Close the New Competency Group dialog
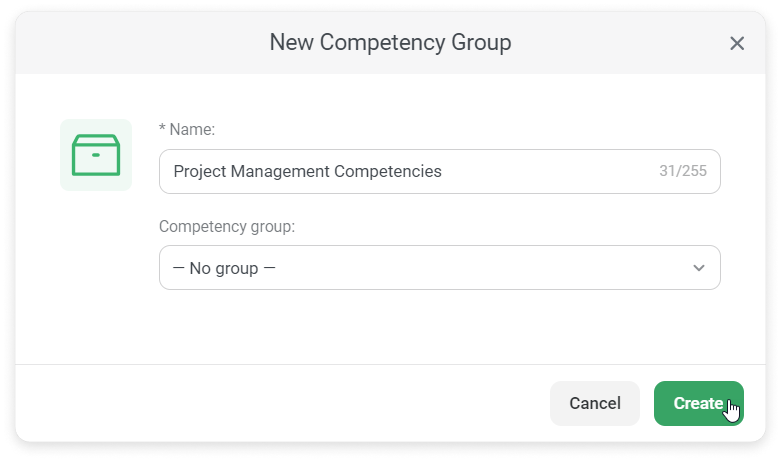This screenshot has height=461, width=781. [737, 43]
